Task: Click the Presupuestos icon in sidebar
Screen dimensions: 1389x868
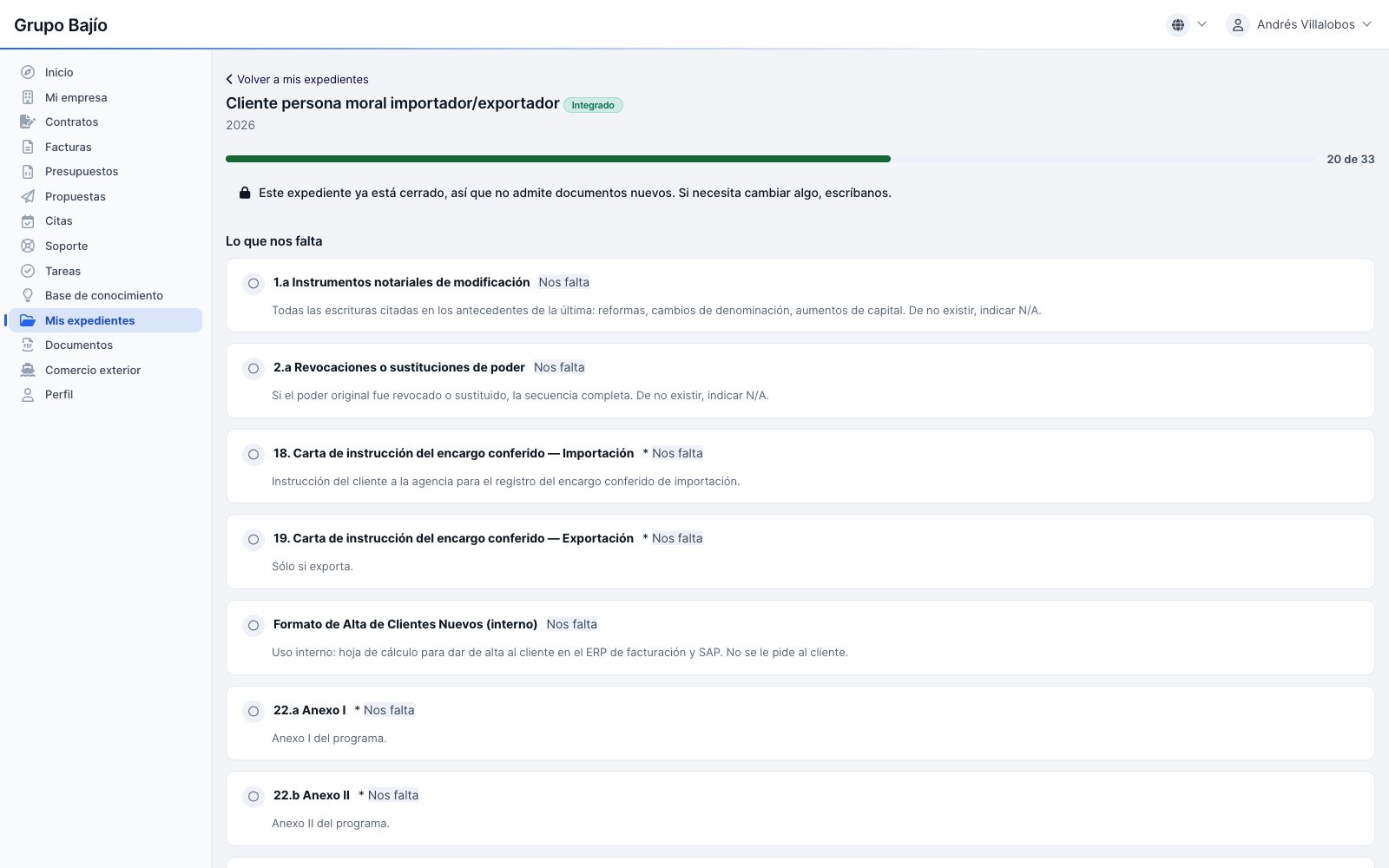Action: [x=28, y=171]
